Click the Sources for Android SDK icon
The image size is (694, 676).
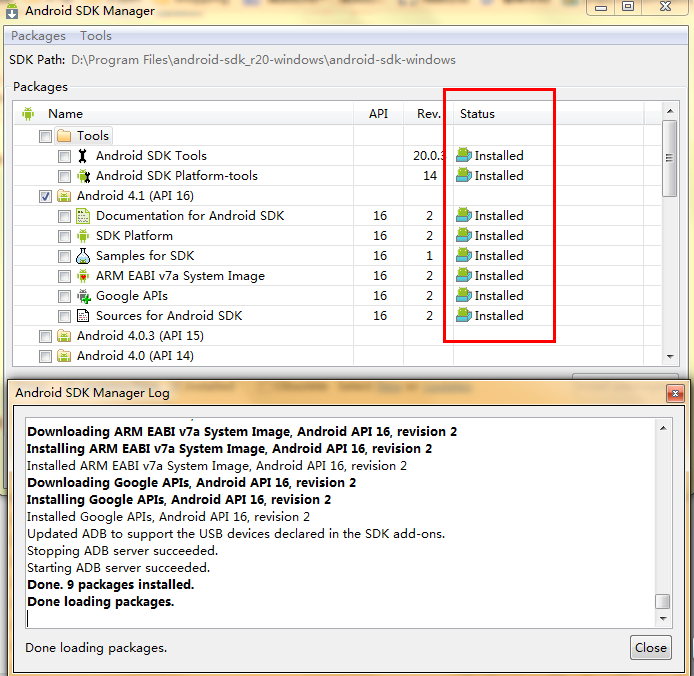[x=83, y=316]
